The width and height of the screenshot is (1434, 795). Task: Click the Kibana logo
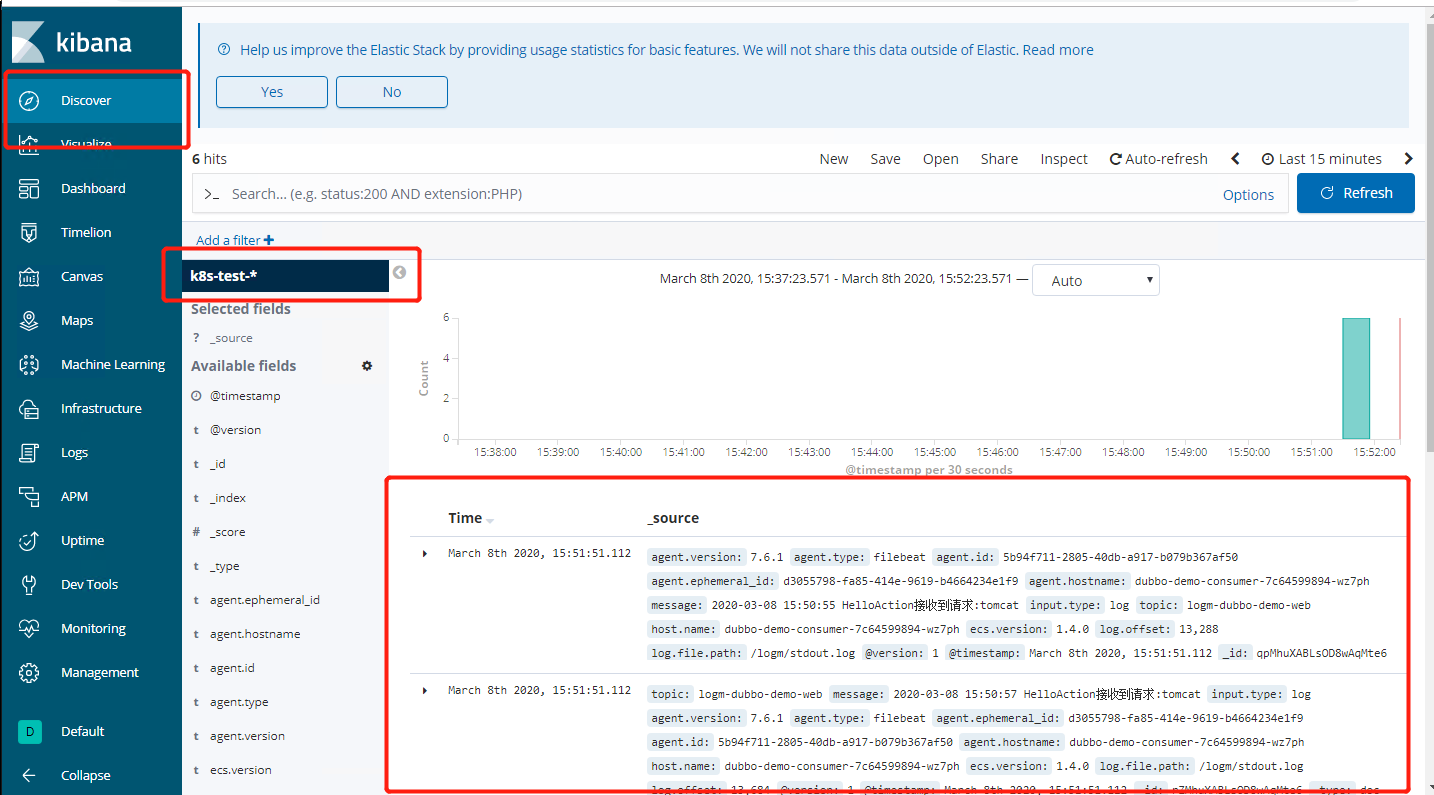tap(71, 42)
